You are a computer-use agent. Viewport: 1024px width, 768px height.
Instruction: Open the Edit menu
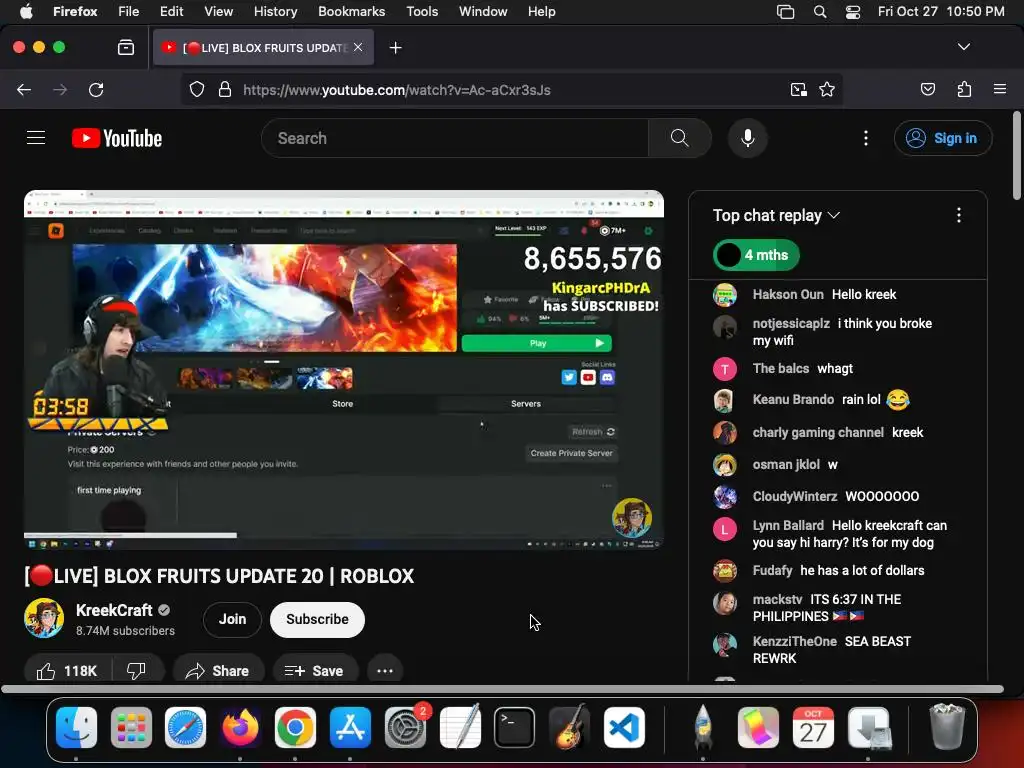point(171,12)
